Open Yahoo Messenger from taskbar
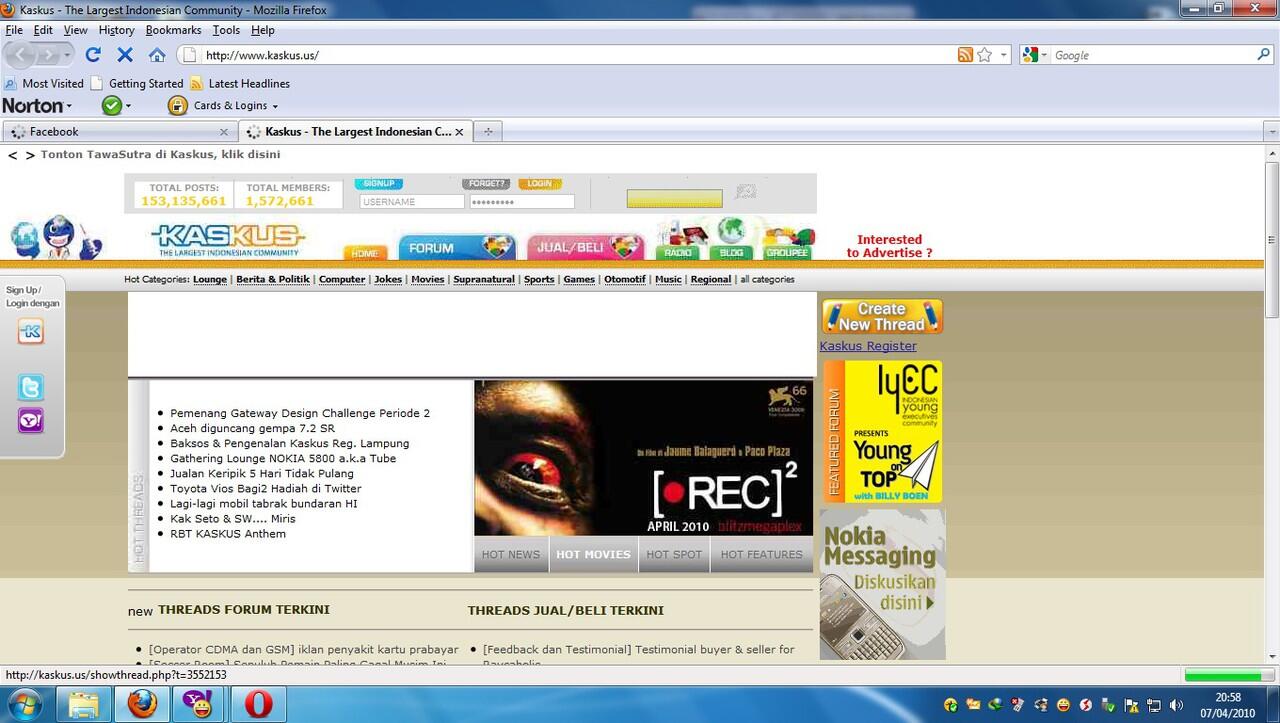 200,705
